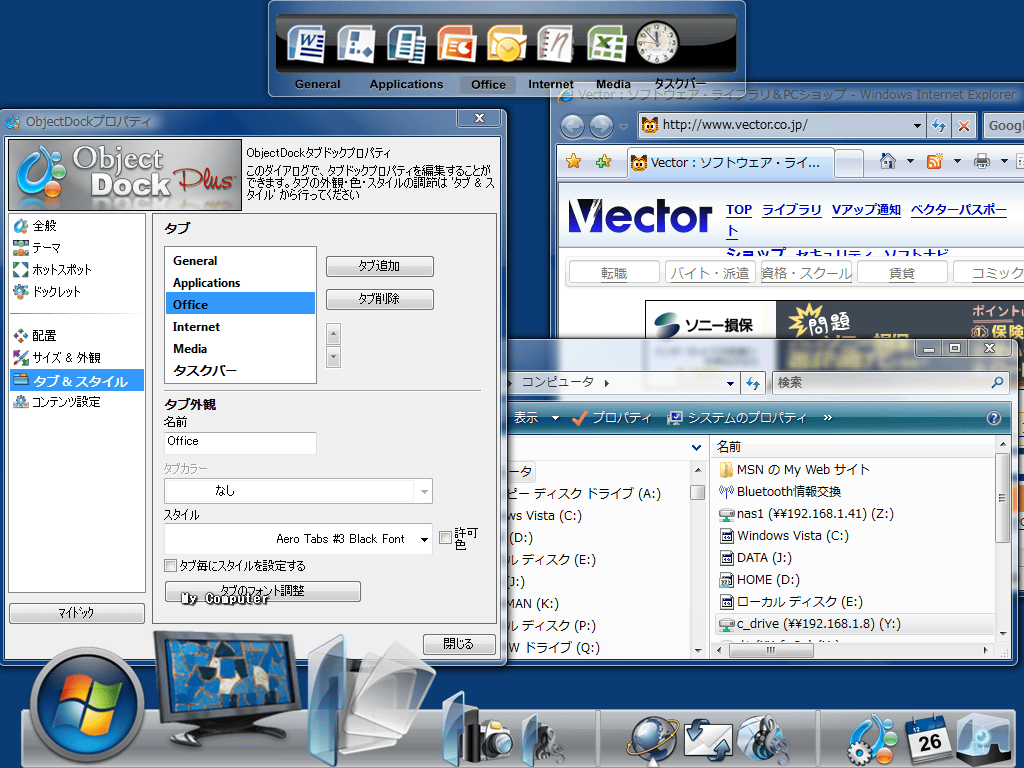Click the マイドック button
This screenshot has height=768, width=1024.
(76, 613)
